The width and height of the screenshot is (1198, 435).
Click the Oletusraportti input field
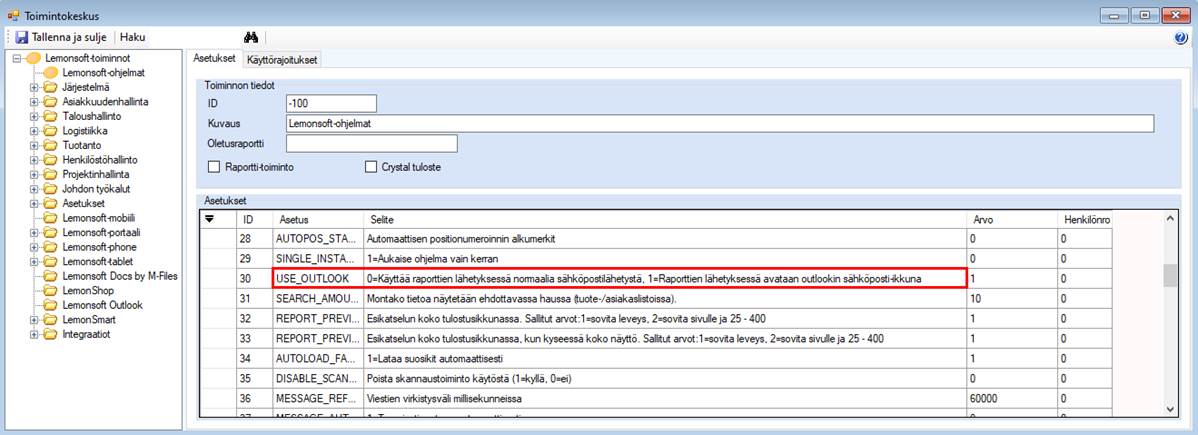[x=371, y=143]
